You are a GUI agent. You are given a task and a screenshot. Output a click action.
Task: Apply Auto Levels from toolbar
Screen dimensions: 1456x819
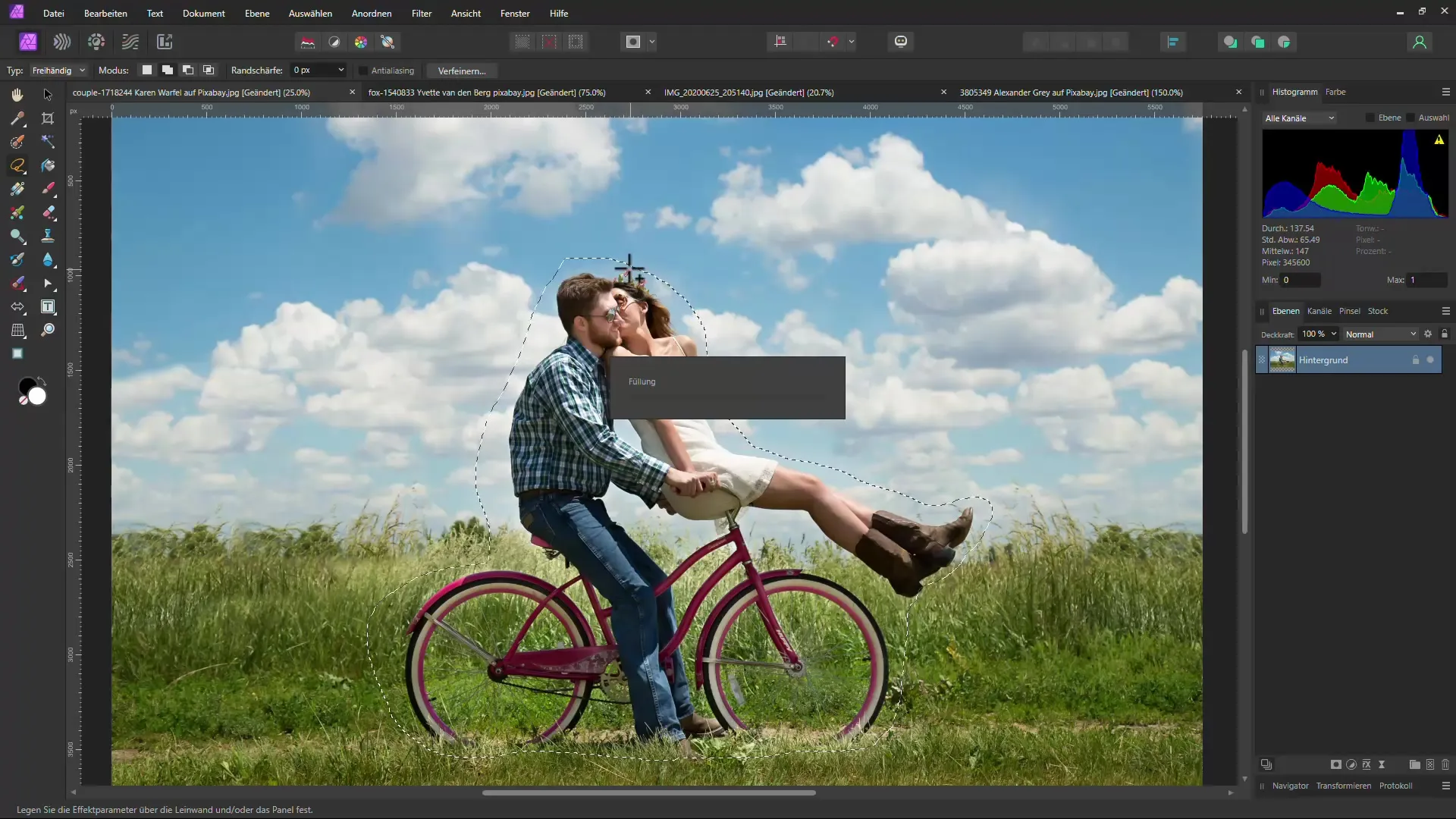point(308,42)
